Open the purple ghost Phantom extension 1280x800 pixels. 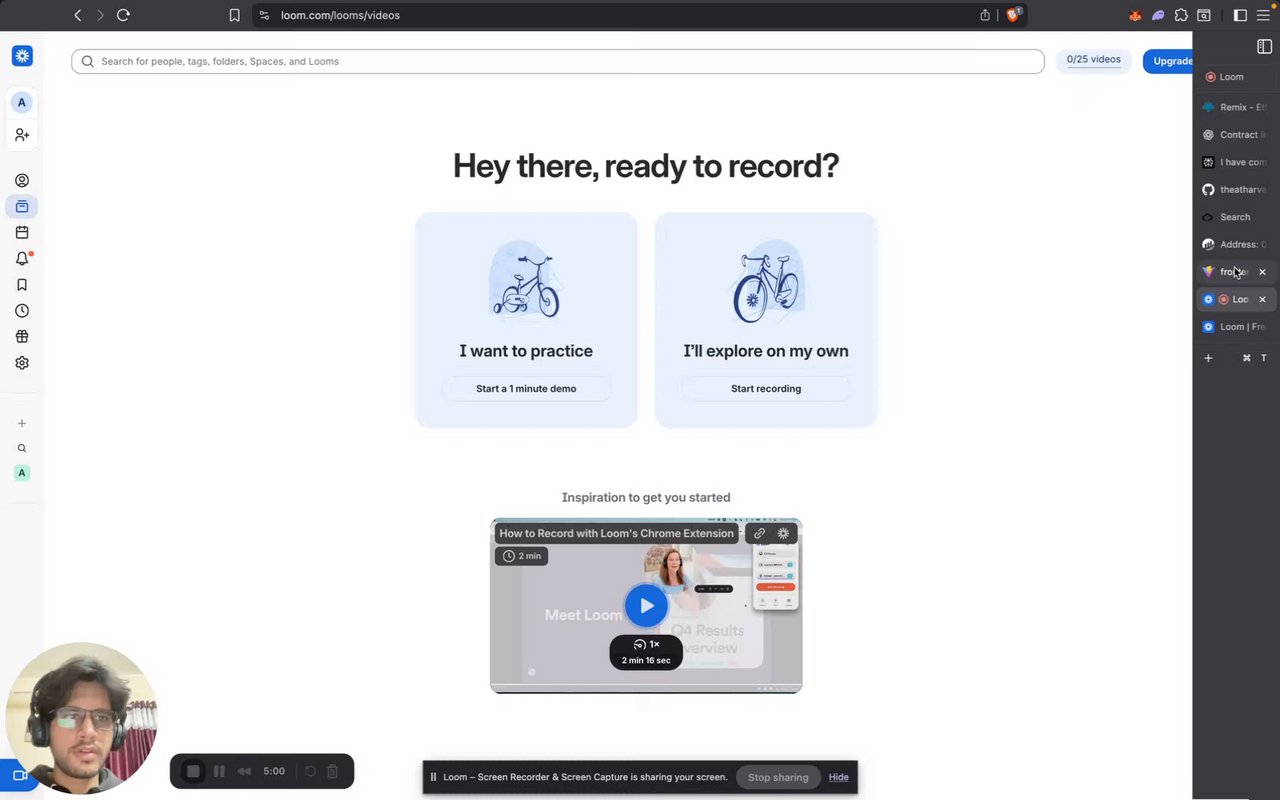coord(1158,15)
